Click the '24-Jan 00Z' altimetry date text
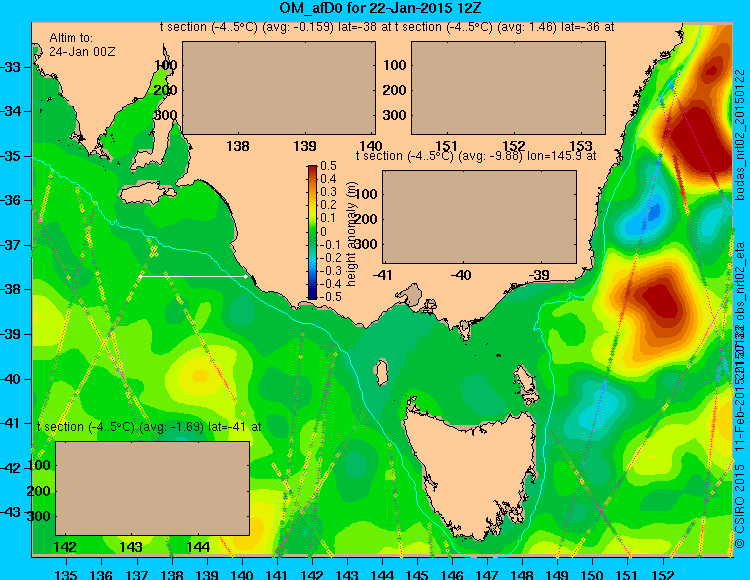The width and height of the screenshot is (750, 580). 82,52
